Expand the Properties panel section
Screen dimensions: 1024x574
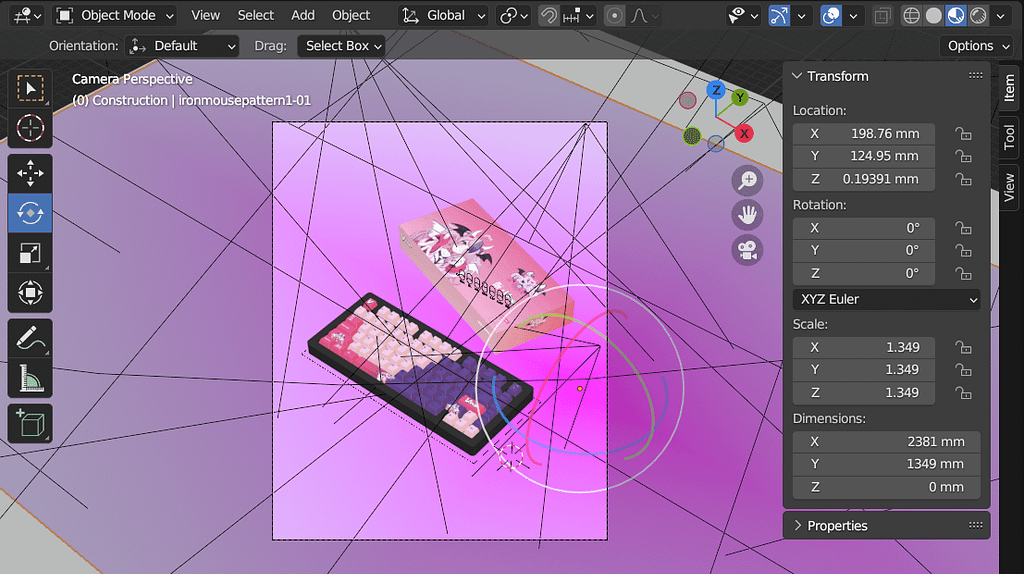pyautogui.click(x=837, y=525)
